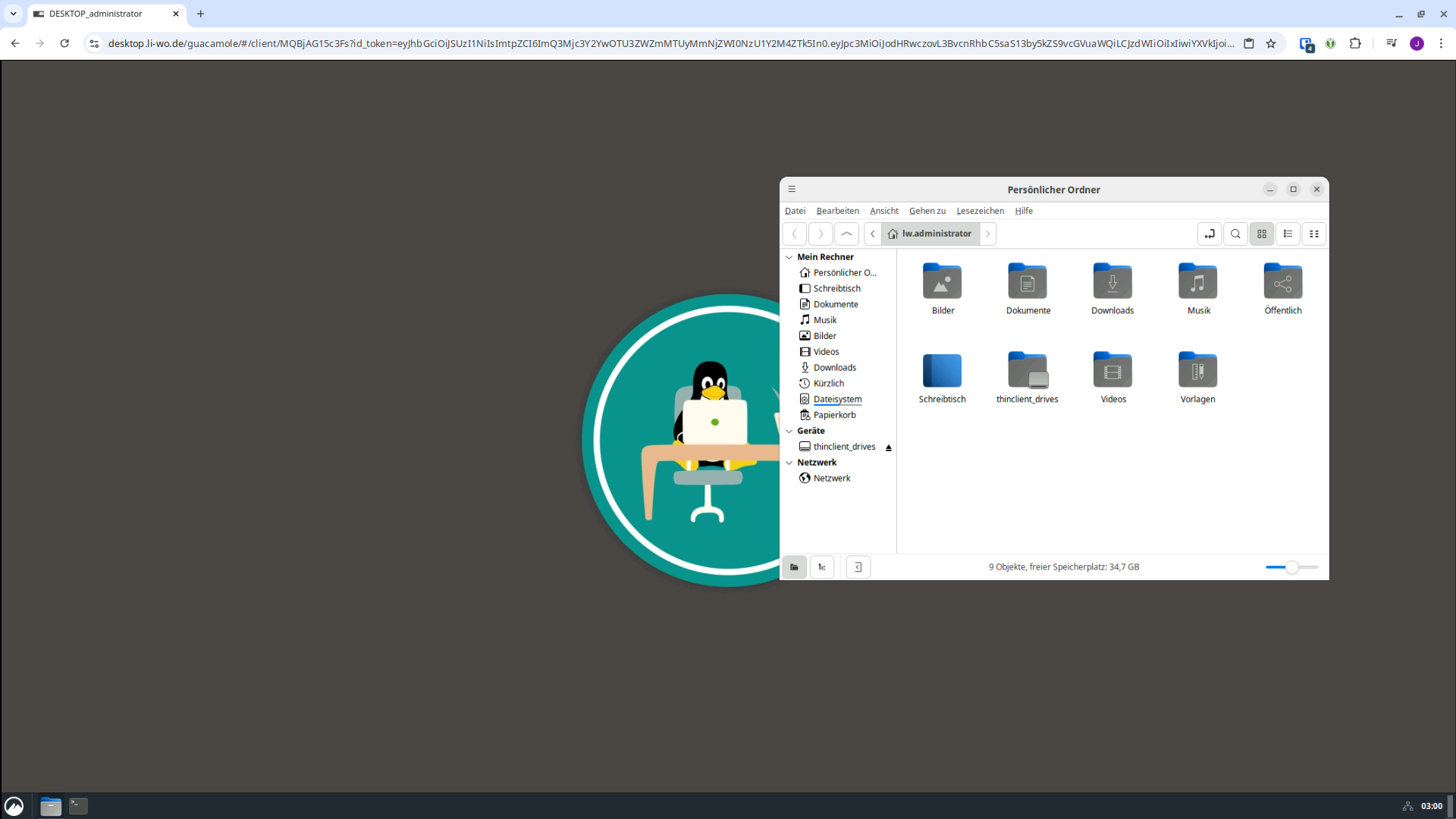Open the taskbar start menu icon
1456x819 pixels.
pyautogui.click(x=14, y=806)
